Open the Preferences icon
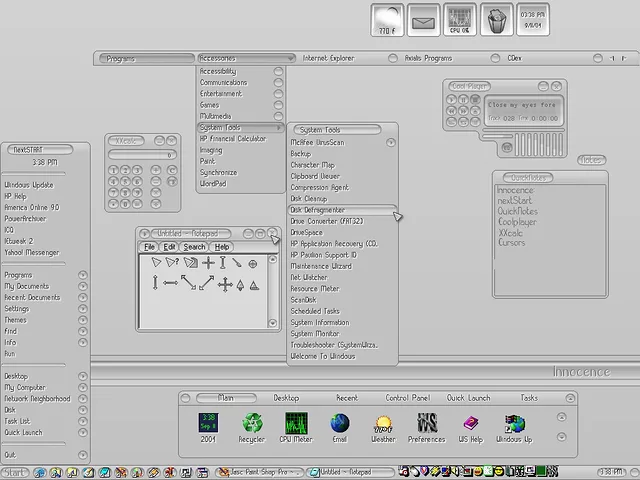Screen dimensions: 640x480 [x=427, y=423]
